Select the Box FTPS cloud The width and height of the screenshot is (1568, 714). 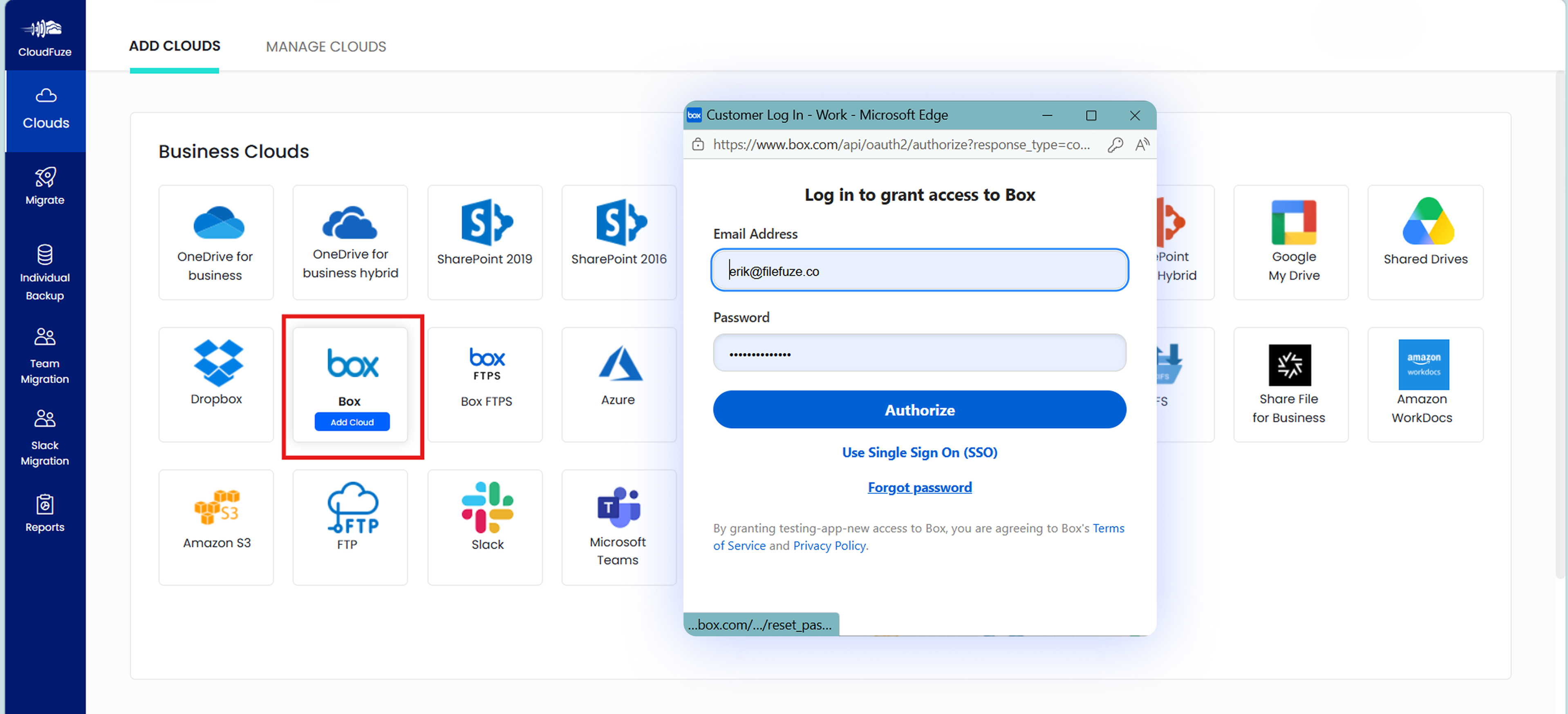484,384
